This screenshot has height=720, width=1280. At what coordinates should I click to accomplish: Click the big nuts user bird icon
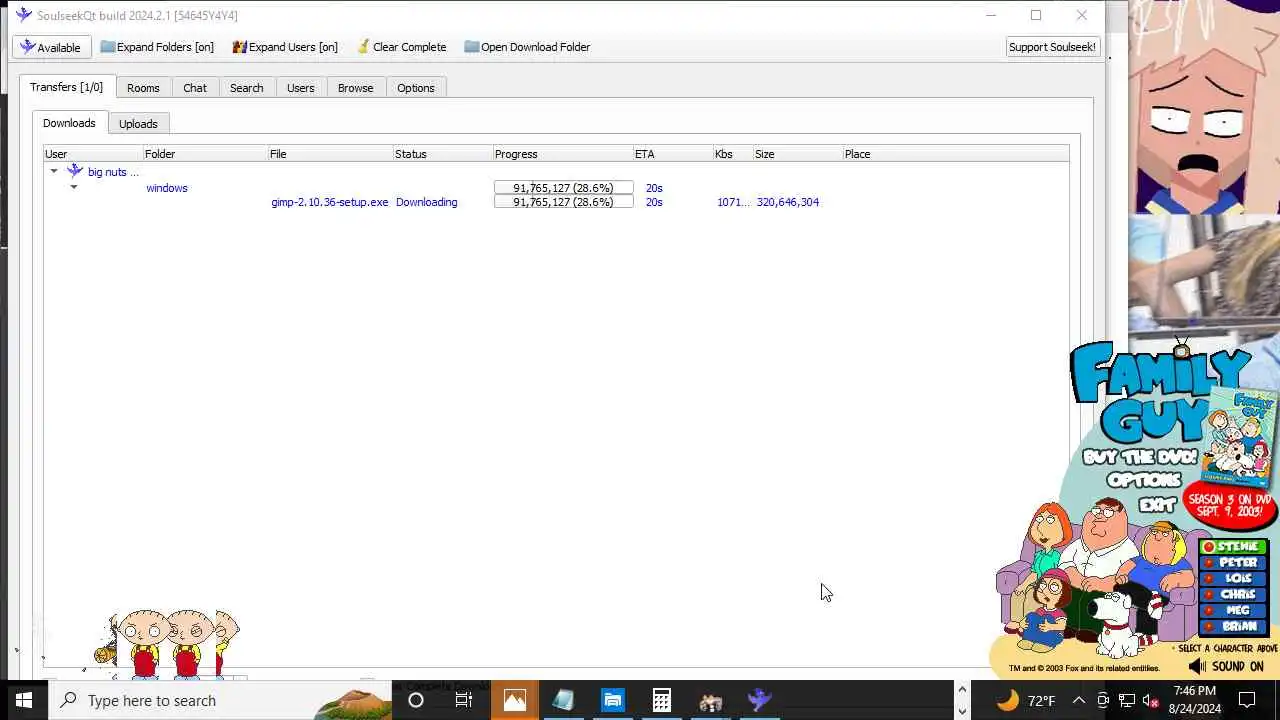(x=75, y=172)
